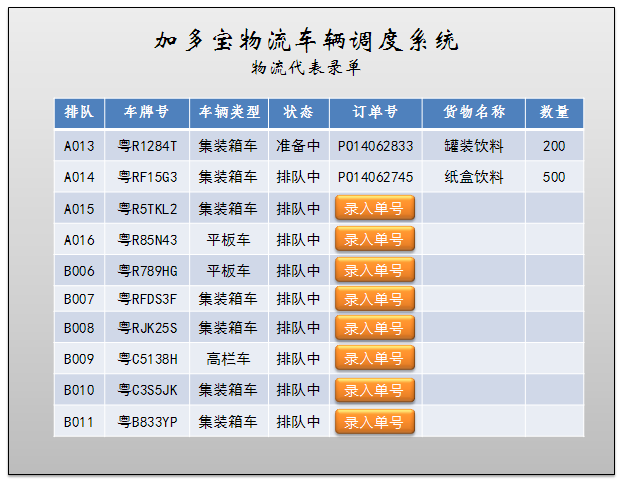
Task: Click license plate 粤R85N43
Action: [147, 240]
